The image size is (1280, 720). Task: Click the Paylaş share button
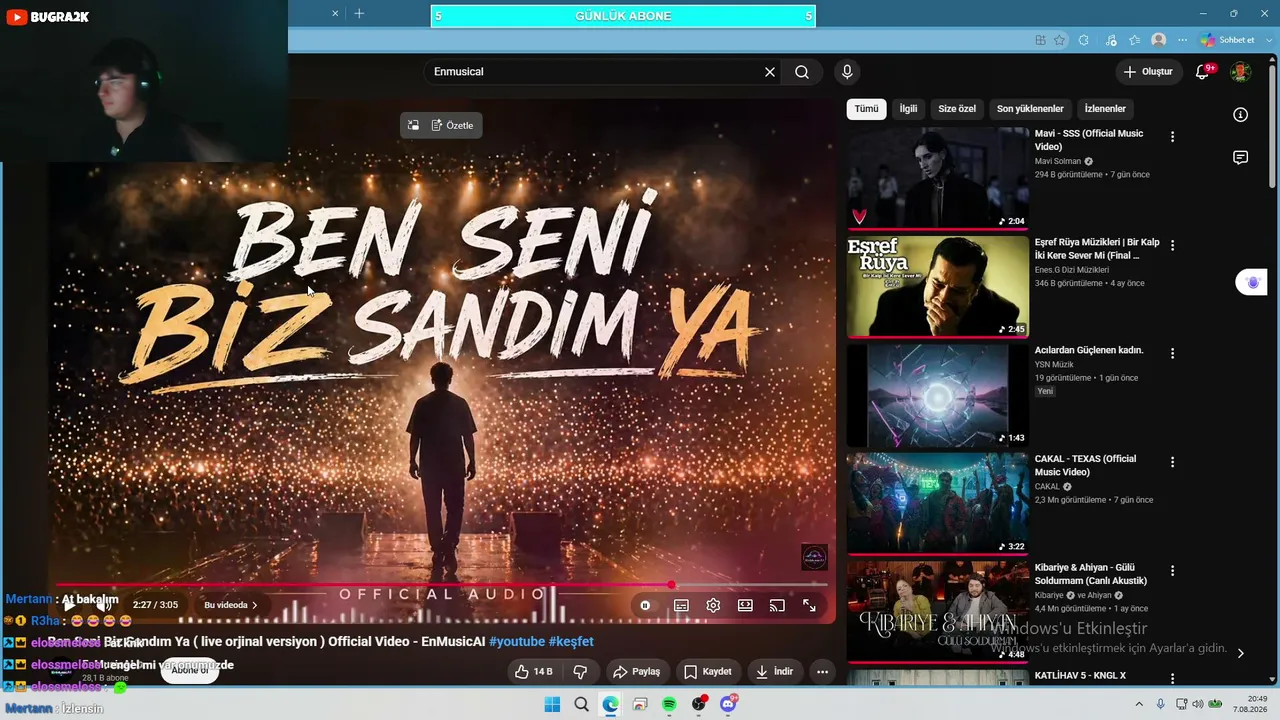tap(637, 672)
